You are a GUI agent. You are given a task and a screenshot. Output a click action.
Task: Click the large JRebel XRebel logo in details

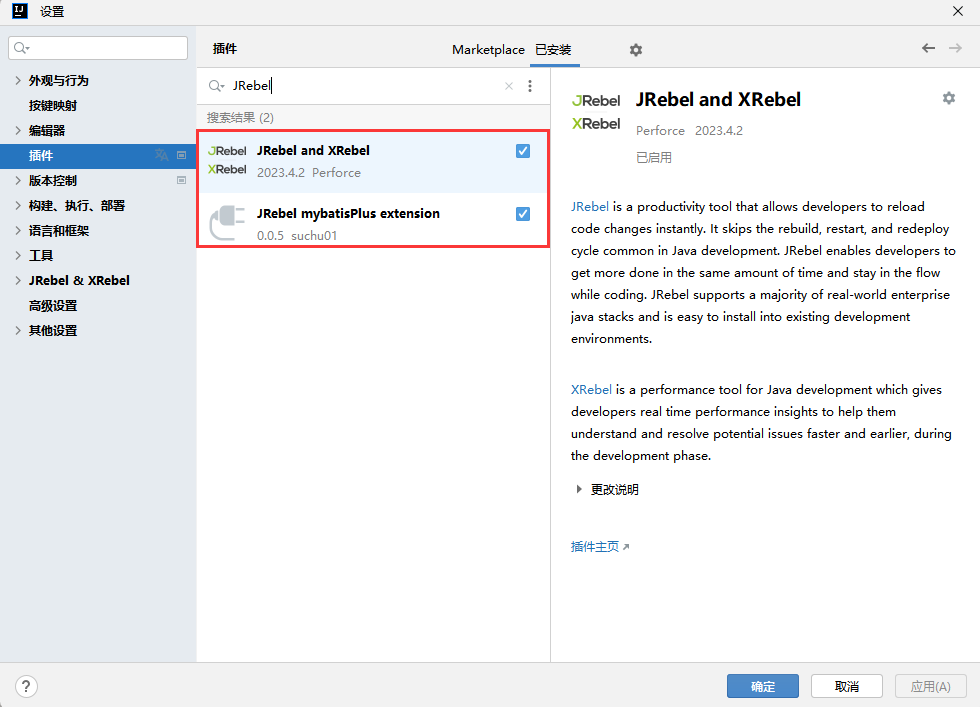(596, 112)
